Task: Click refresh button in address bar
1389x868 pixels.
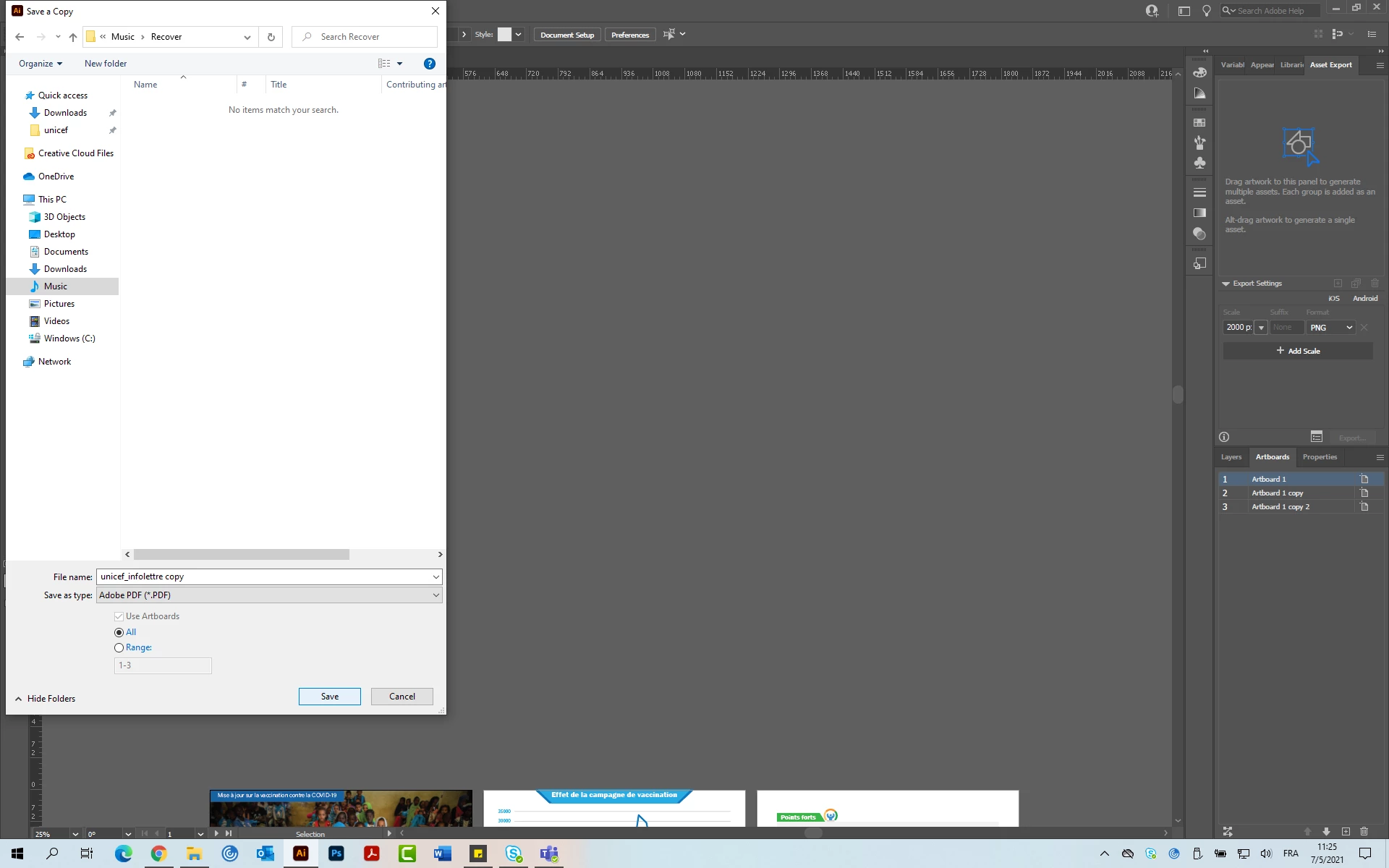Action: click(x=271, y=37)
